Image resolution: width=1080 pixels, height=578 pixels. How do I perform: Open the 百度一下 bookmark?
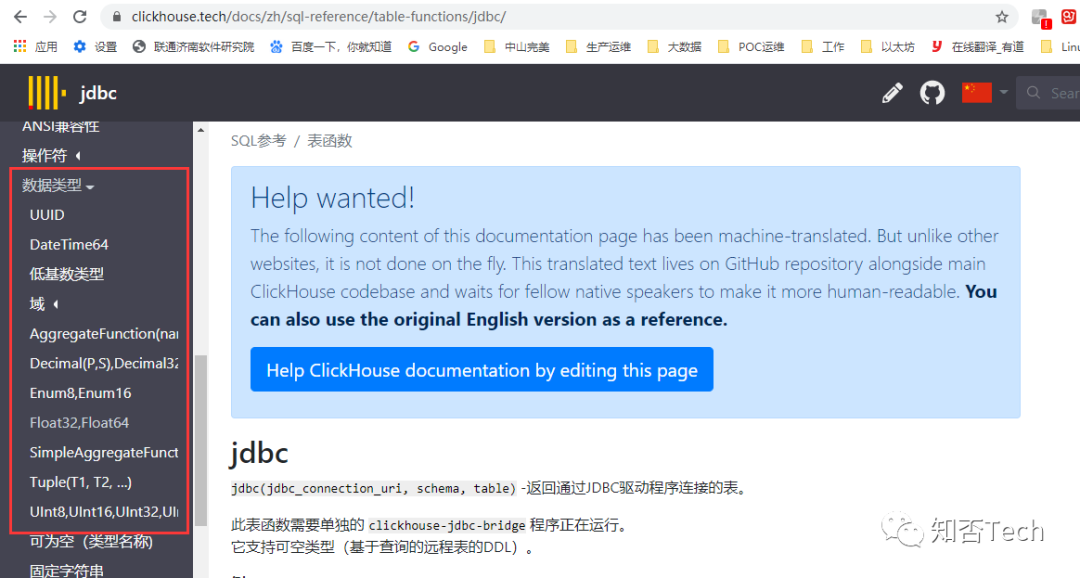pos(331,46)
